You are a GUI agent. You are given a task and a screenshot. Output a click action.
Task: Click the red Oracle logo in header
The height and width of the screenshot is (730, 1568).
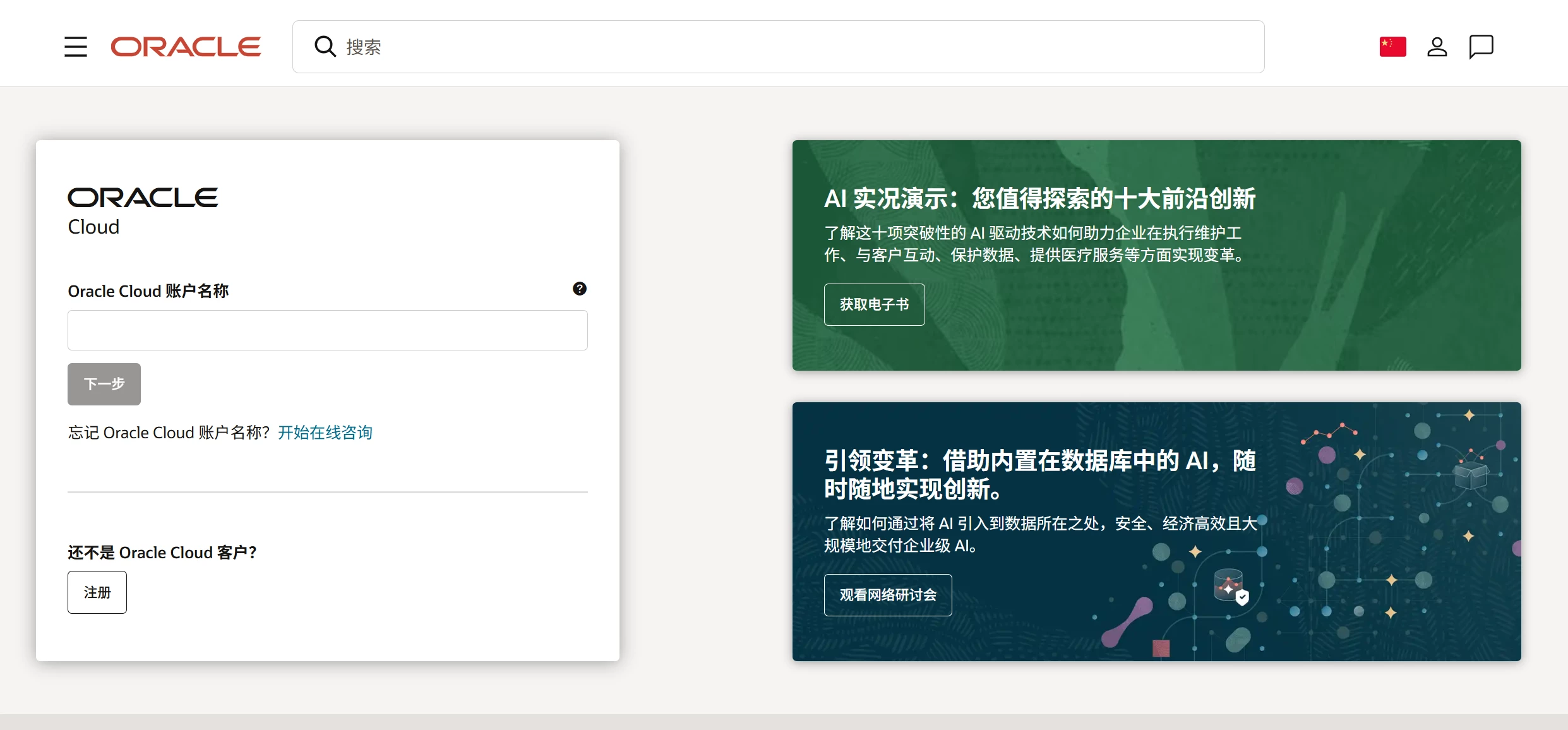186,47
